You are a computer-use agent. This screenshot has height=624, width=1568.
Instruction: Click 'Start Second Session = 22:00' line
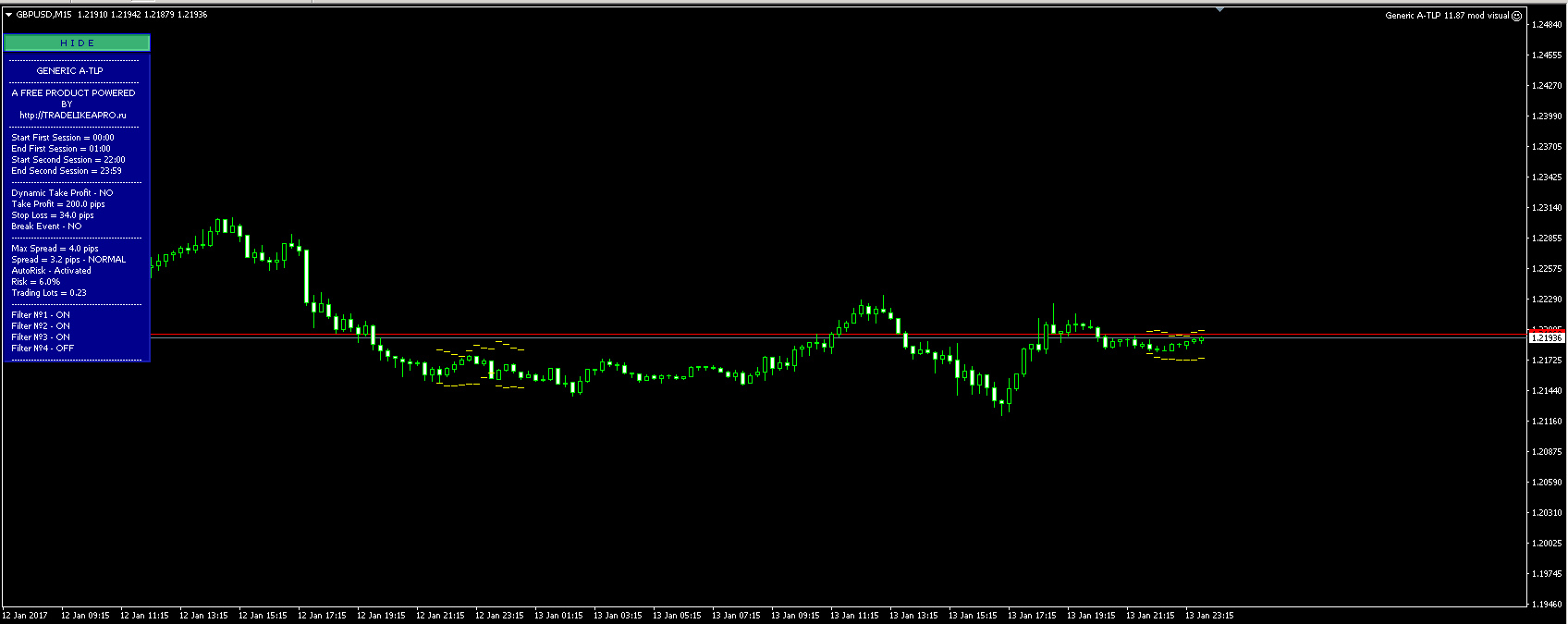[68, 160]
